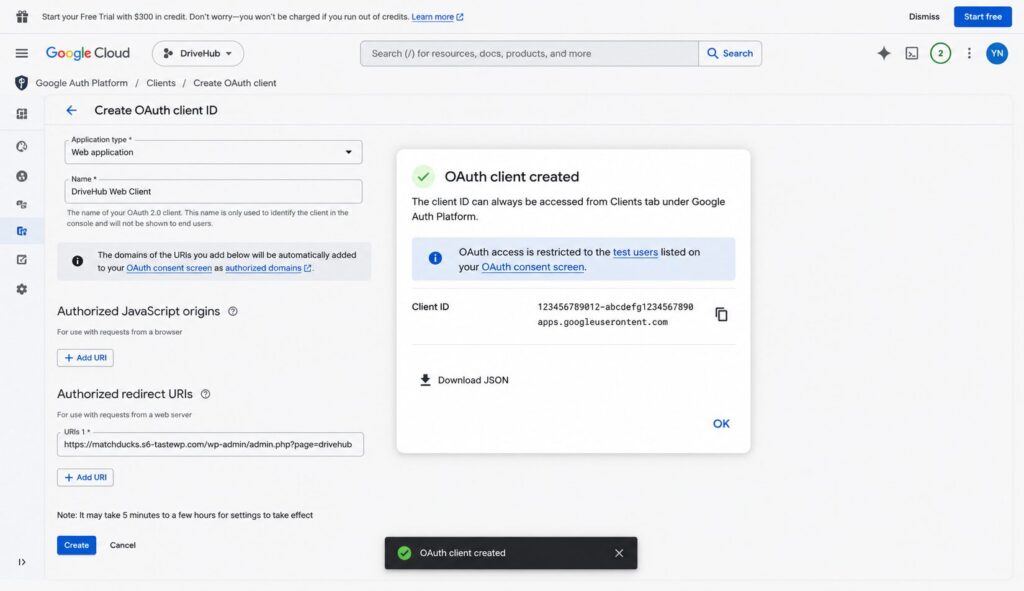Open the Verification Center icon in left sidebar

click(x=22, y=260)
